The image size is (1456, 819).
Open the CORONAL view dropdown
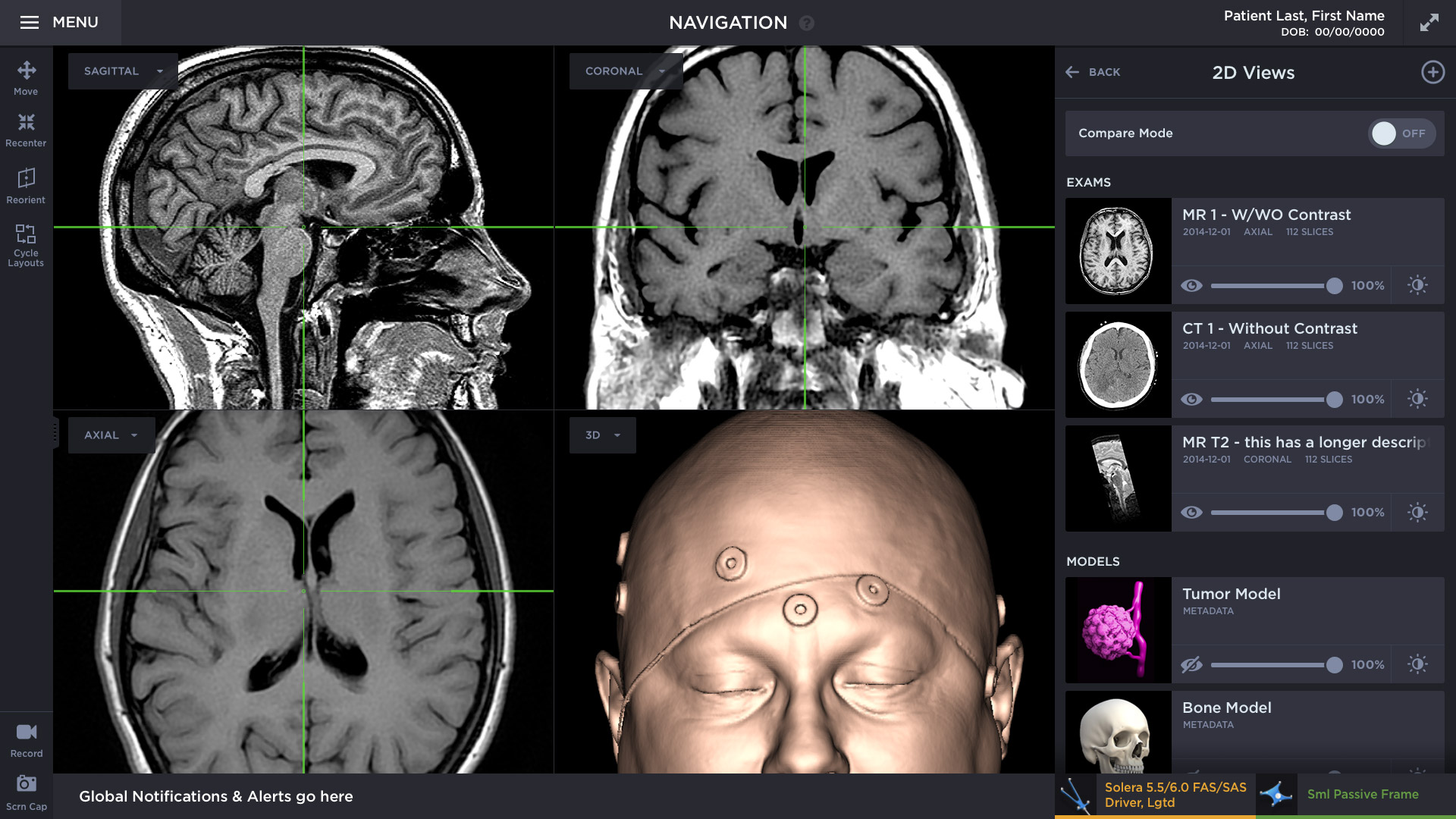[626, 71]
